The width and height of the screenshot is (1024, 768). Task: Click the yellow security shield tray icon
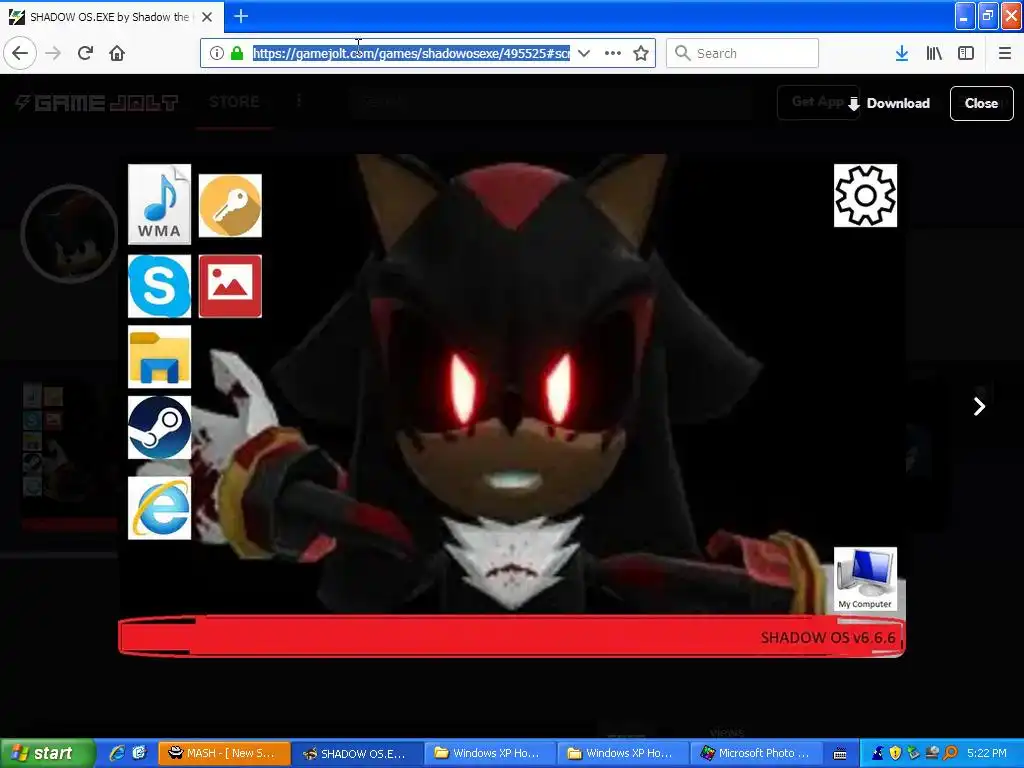click(x=895, y=753)
